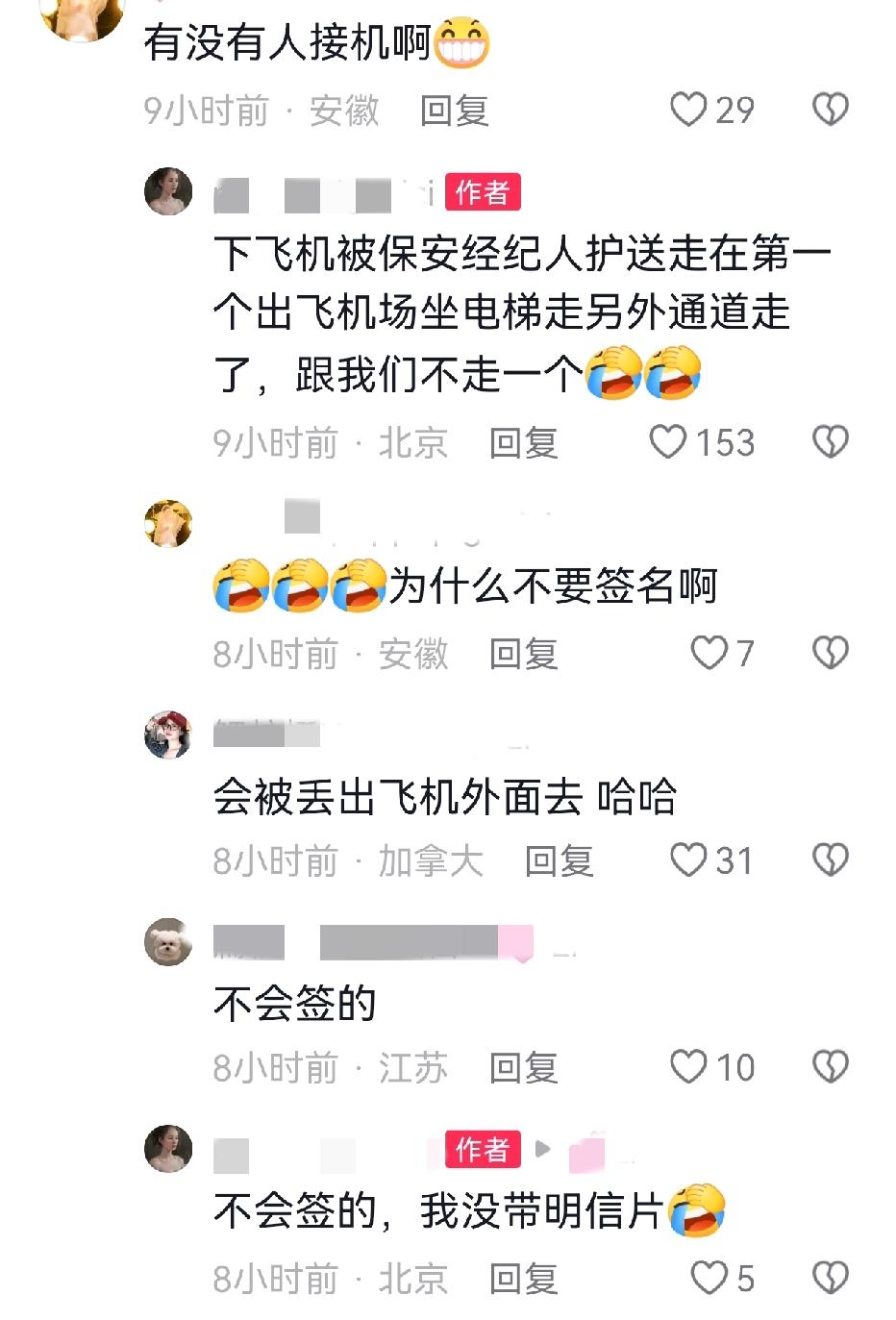The height and width of the screenshot is (1320, 896).
Task: Like the comment with 29 likes
Action: (x=711, y=110)
